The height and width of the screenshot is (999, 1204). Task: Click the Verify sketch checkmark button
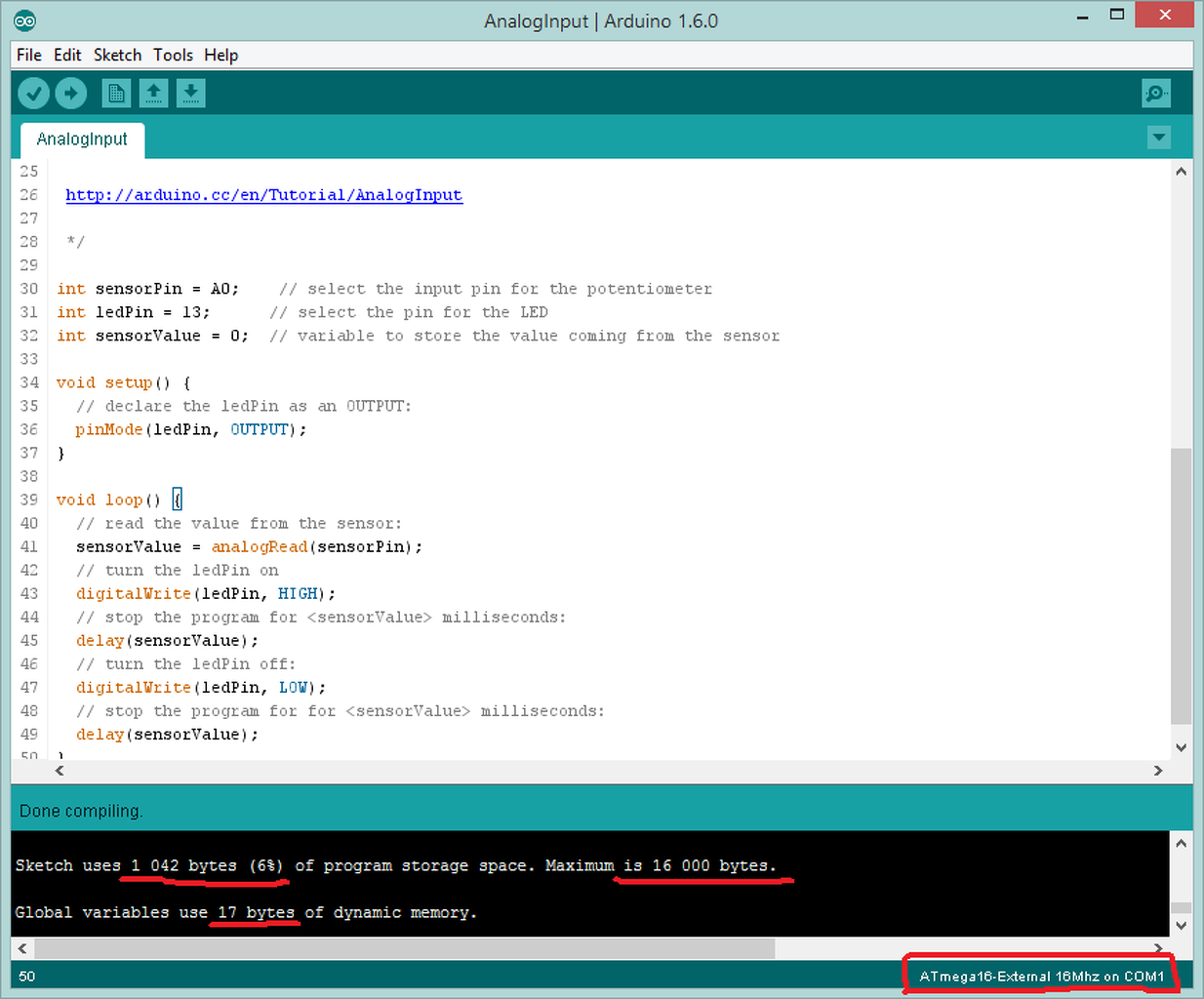33,94
